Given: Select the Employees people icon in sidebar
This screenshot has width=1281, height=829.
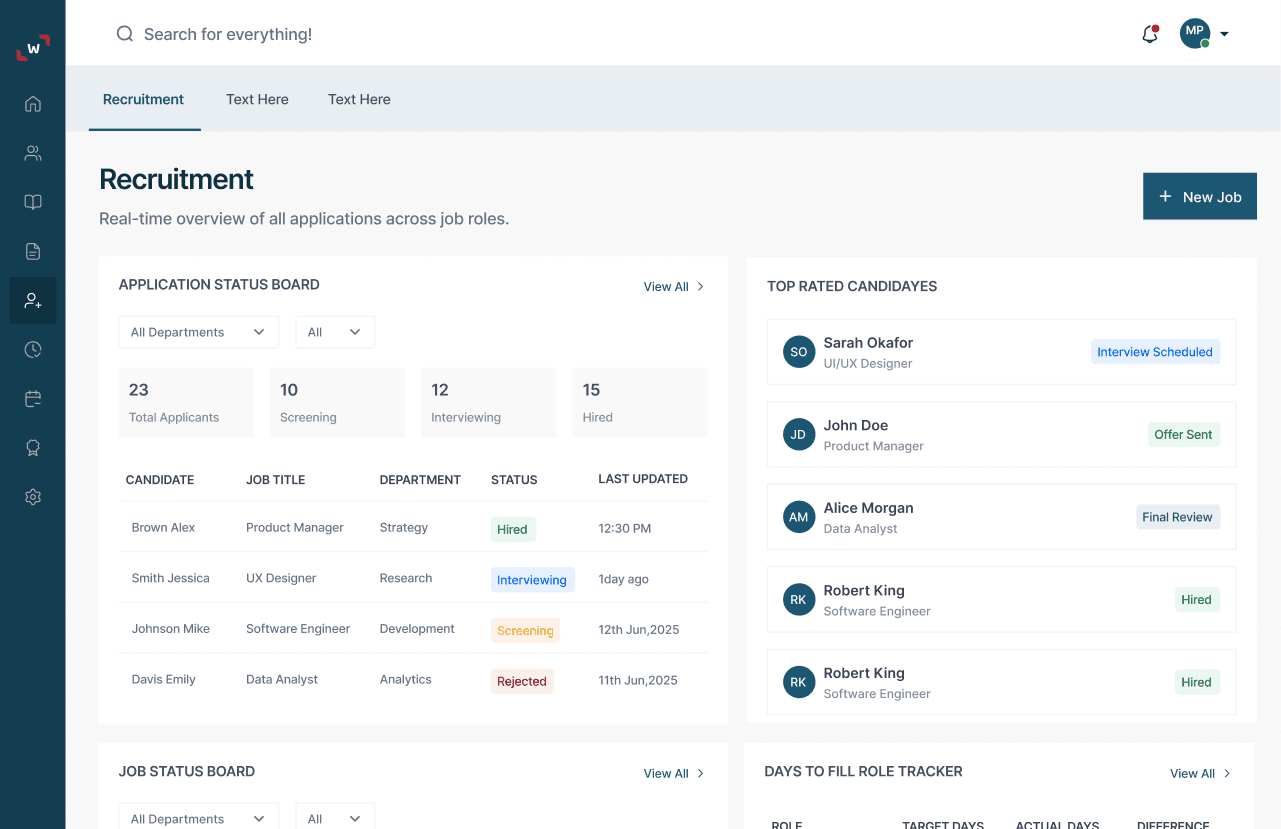Looking at the screenshot, I should pos(33,153).
